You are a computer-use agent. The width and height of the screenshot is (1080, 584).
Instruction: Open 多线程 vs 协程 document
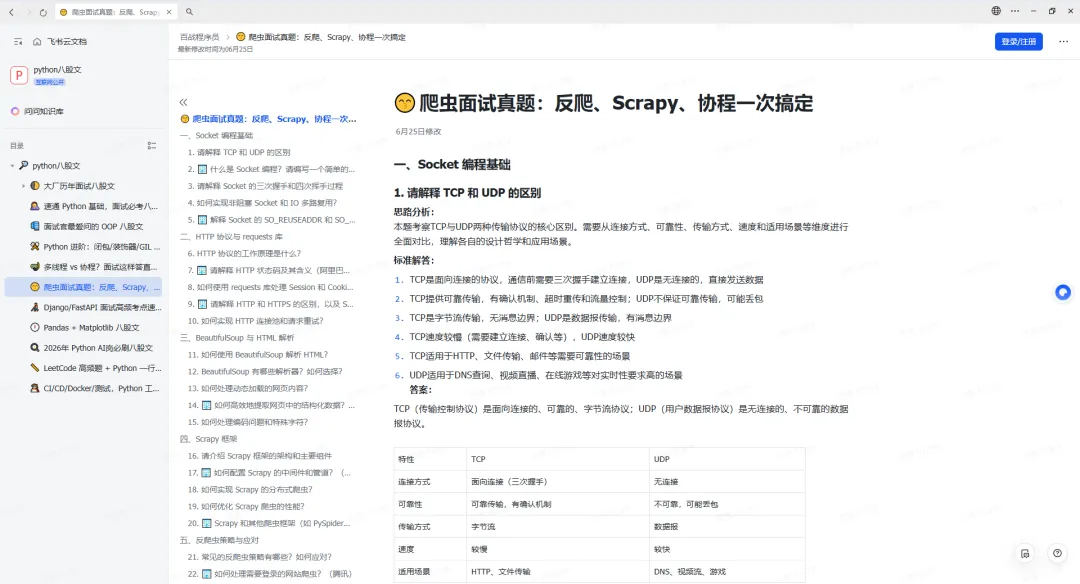click(x=94, y=267)
